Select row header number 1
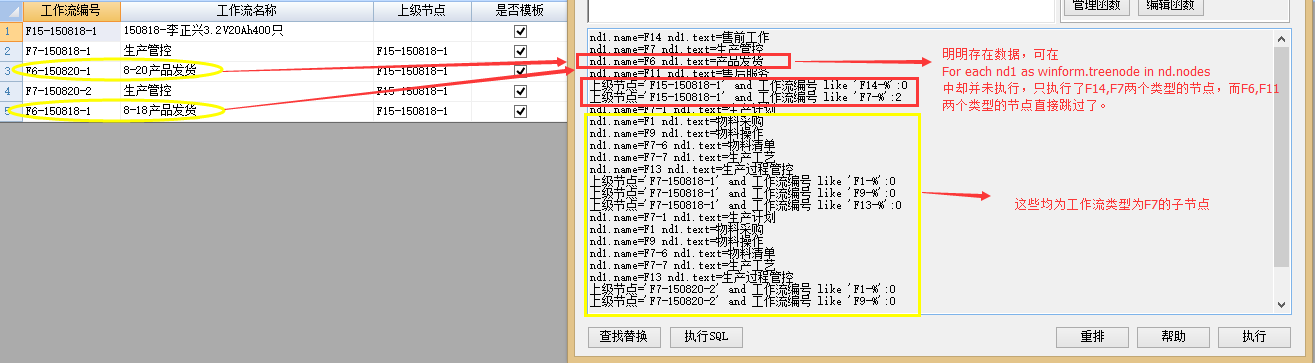 click(x=10, y=31)
